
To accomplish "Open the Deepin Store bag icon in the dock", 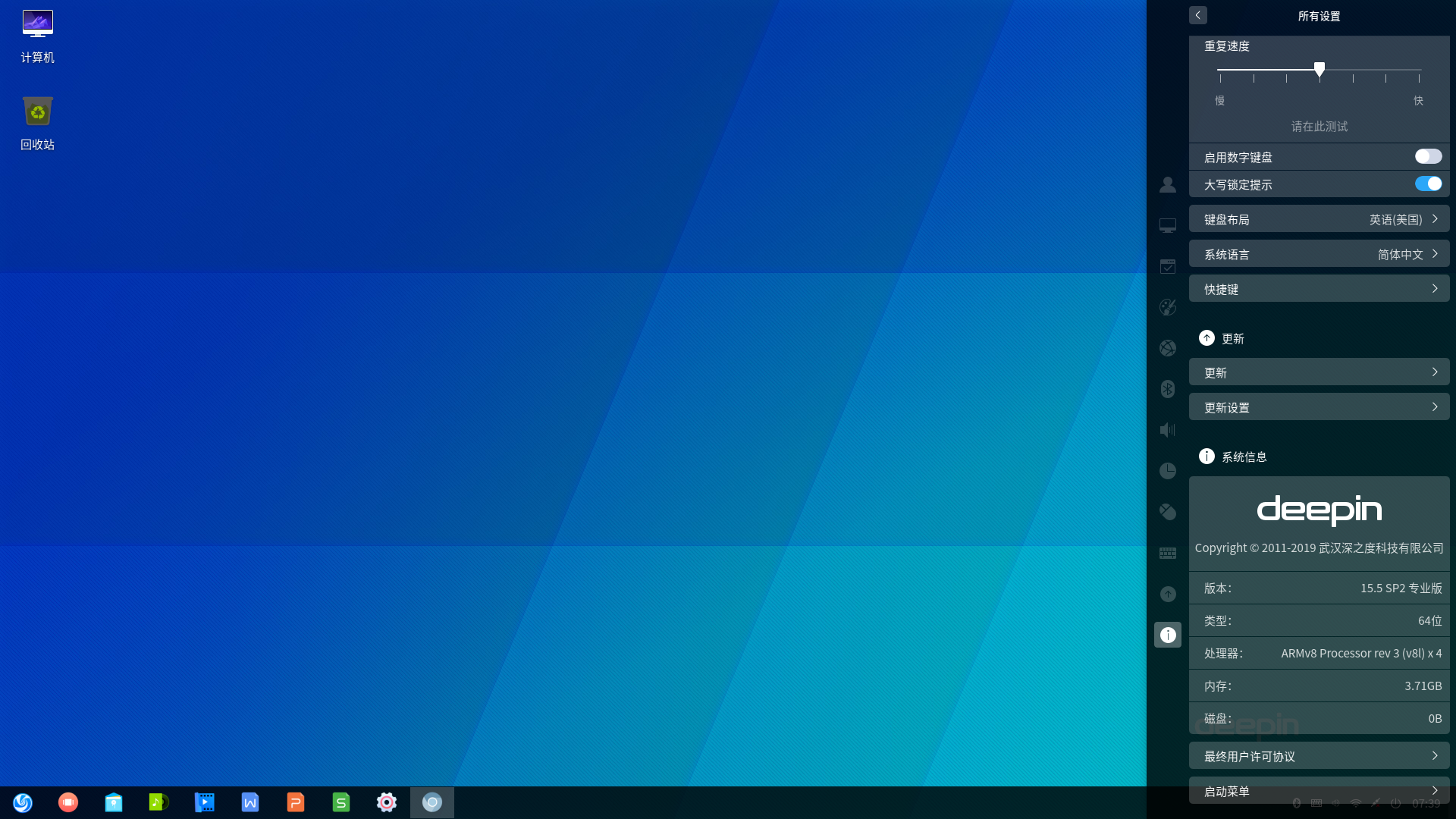I will (114, 802).
